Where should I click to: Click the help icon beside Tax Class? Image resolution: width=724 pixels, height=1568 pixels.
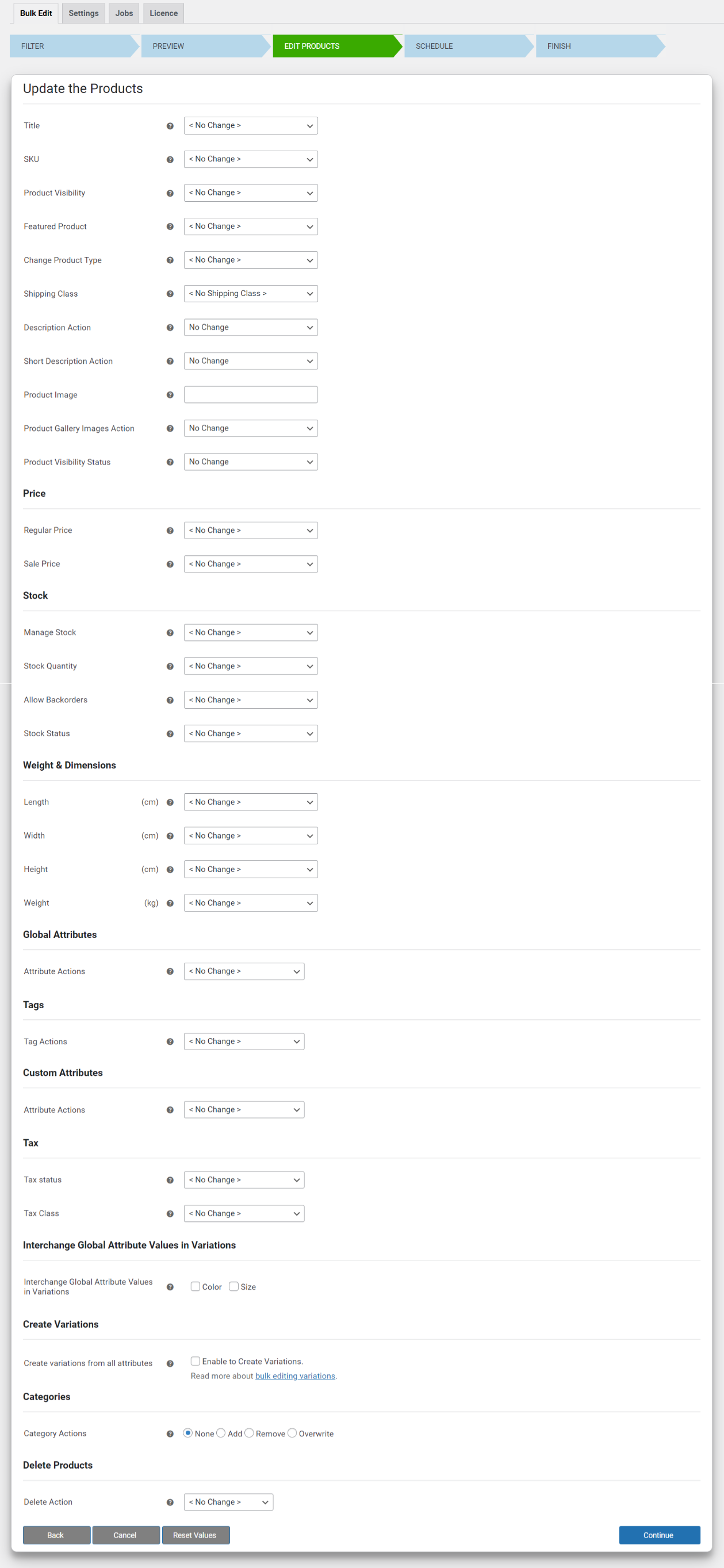tap(170, 1214)
